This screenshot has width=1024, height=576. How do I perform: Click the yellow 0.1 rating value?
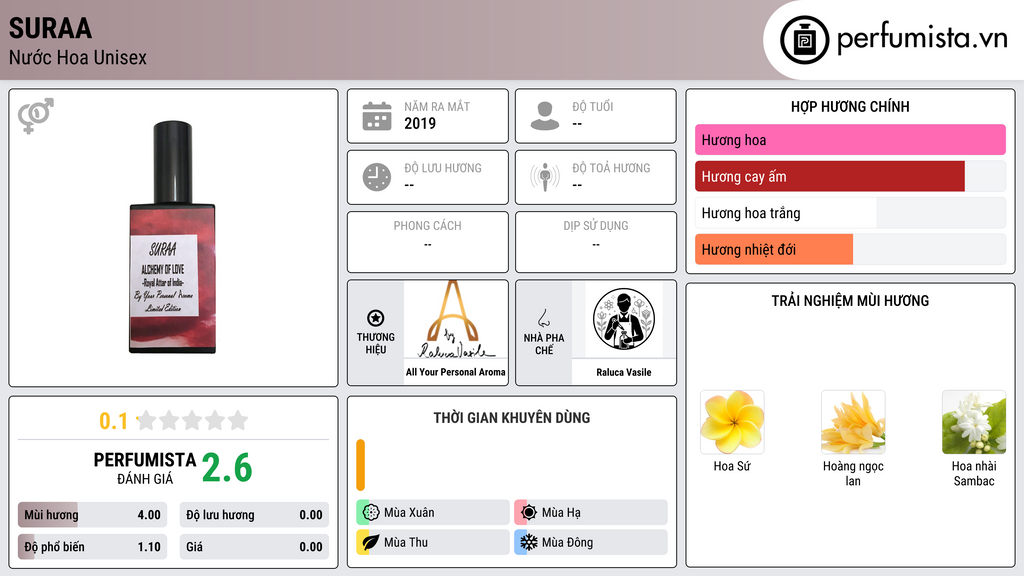(x=113, y=421)
